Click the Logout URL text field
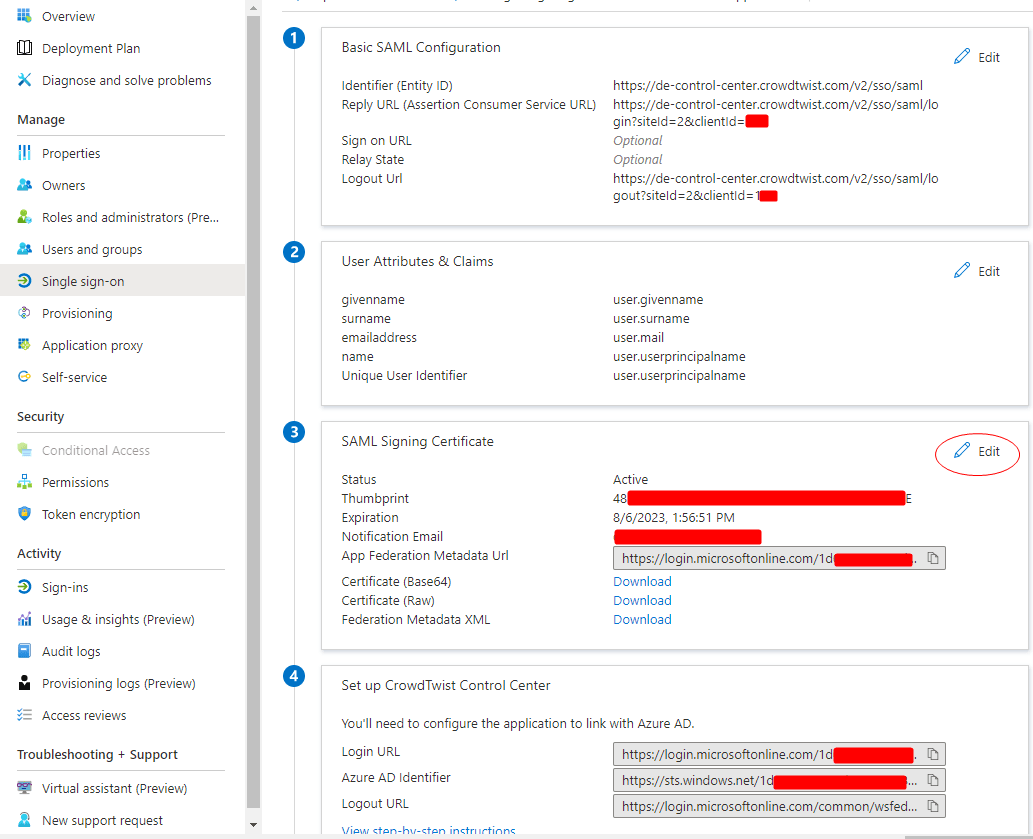The width and height of the screenshot is (1033, 839). click(x=779, y=806)
